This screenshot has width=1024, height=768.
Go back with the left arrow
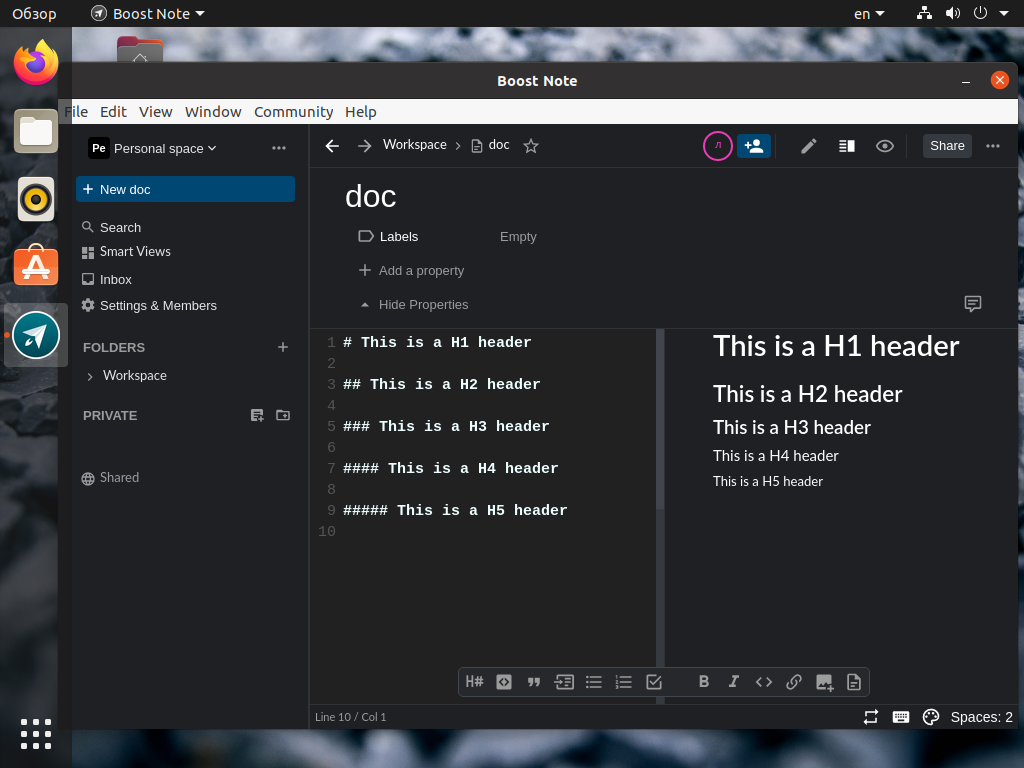[x=332, y=146]
